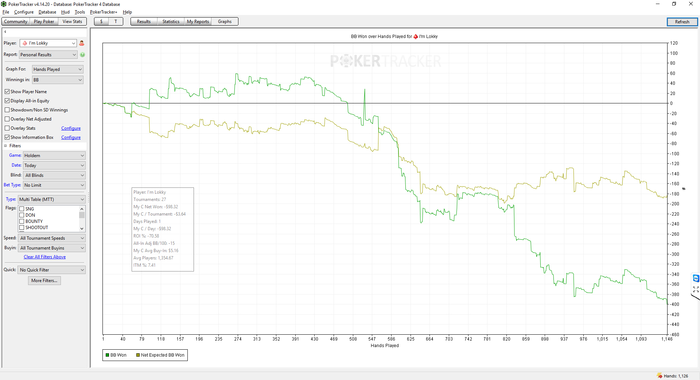Open the Blind filter dropdown All Blinds
Screen dimensions: 700x380
click(x=54, y=175)
